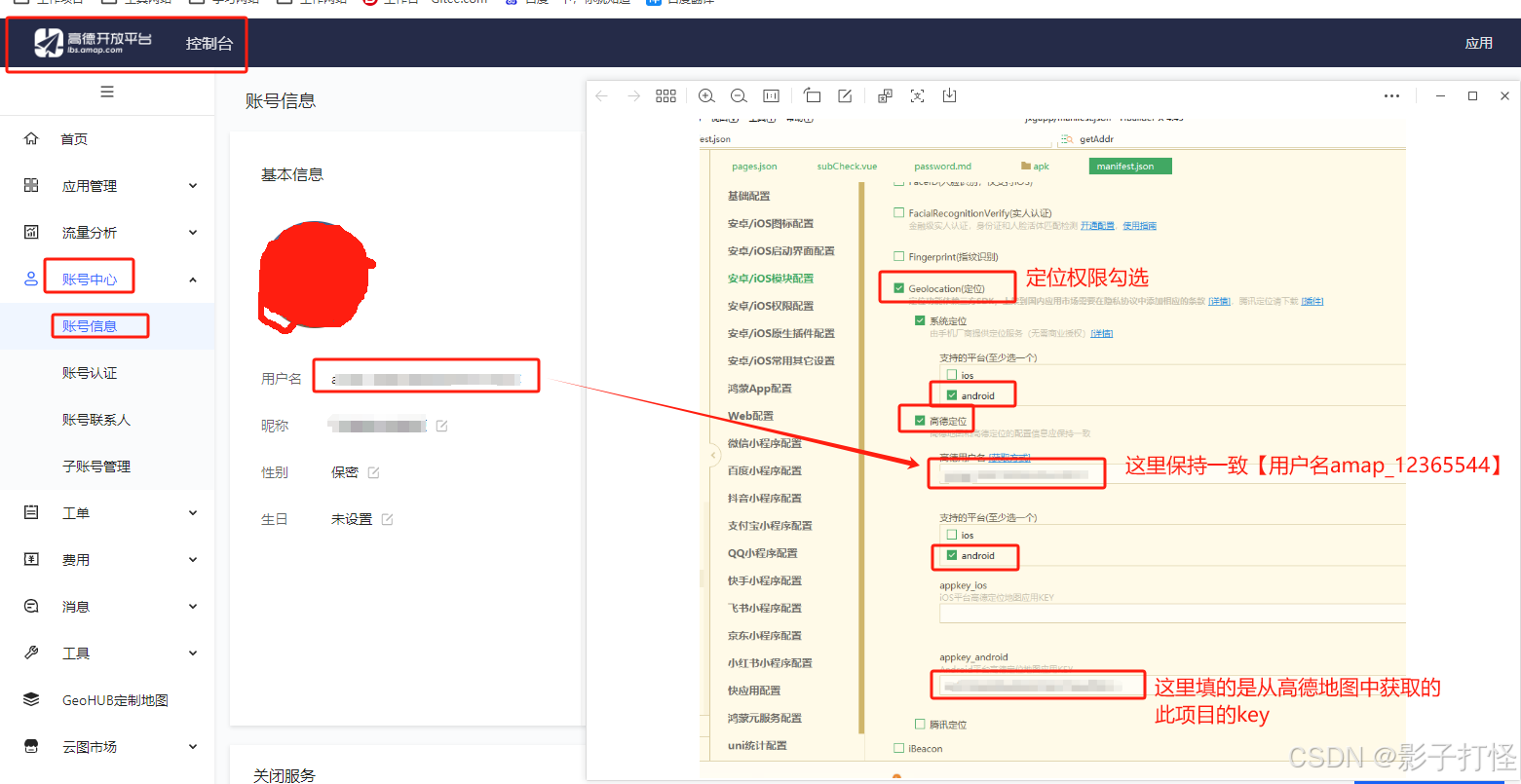The width and height of the screenshot is (1521, 784).
Task: Select 账号认证 submenu item
Action: pyautogui.click(x=90, y=373)
